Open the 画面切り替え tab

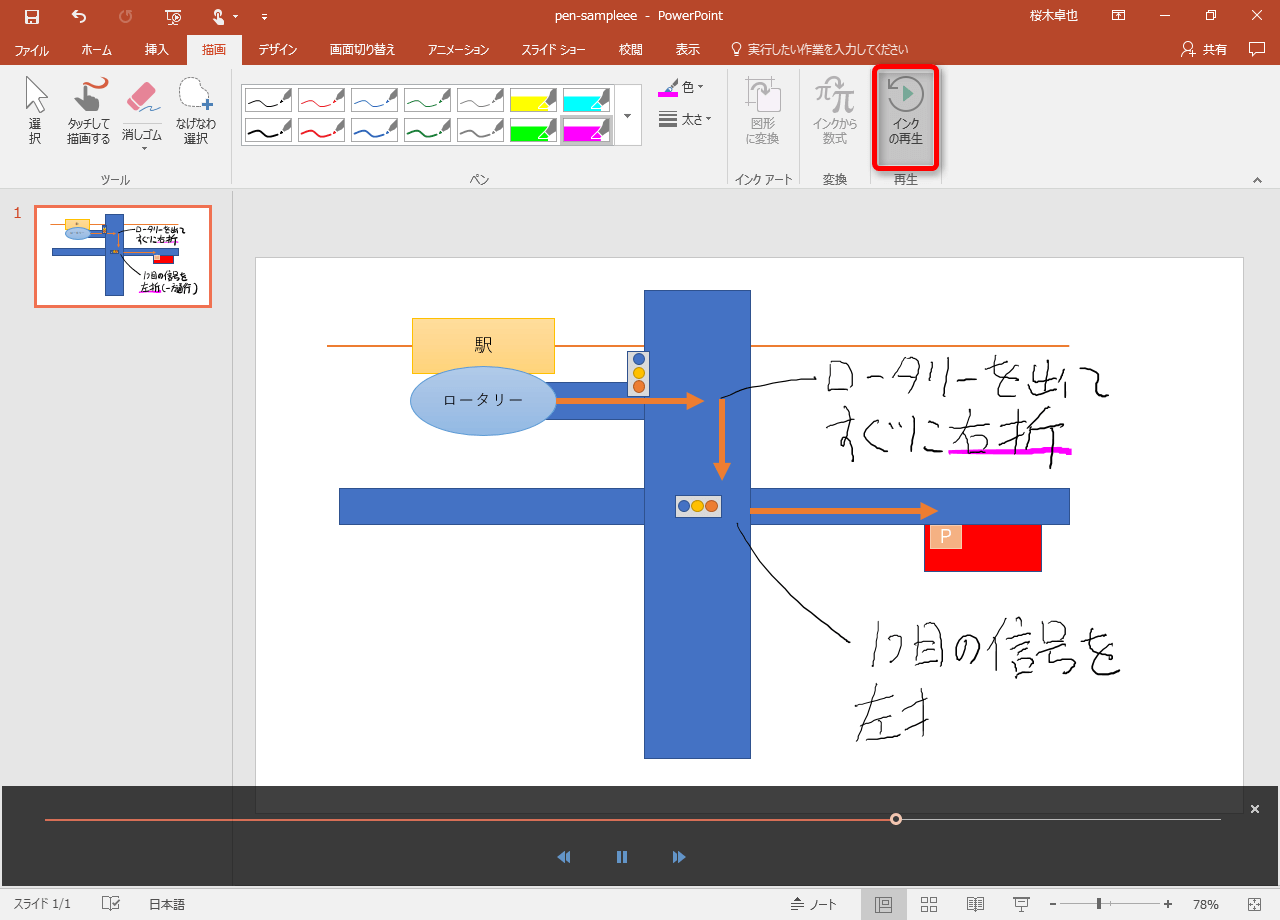tap(362, 49)
